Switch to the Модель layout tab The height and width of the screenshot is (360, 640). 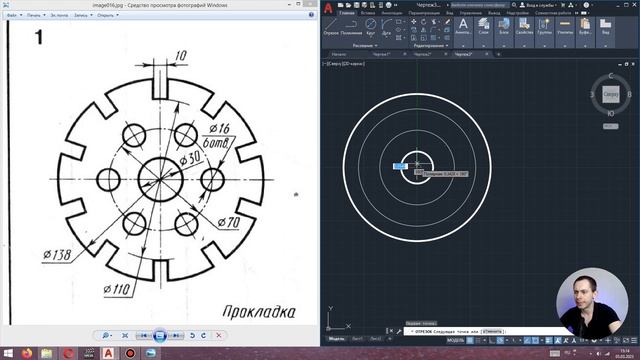[336, 339]
